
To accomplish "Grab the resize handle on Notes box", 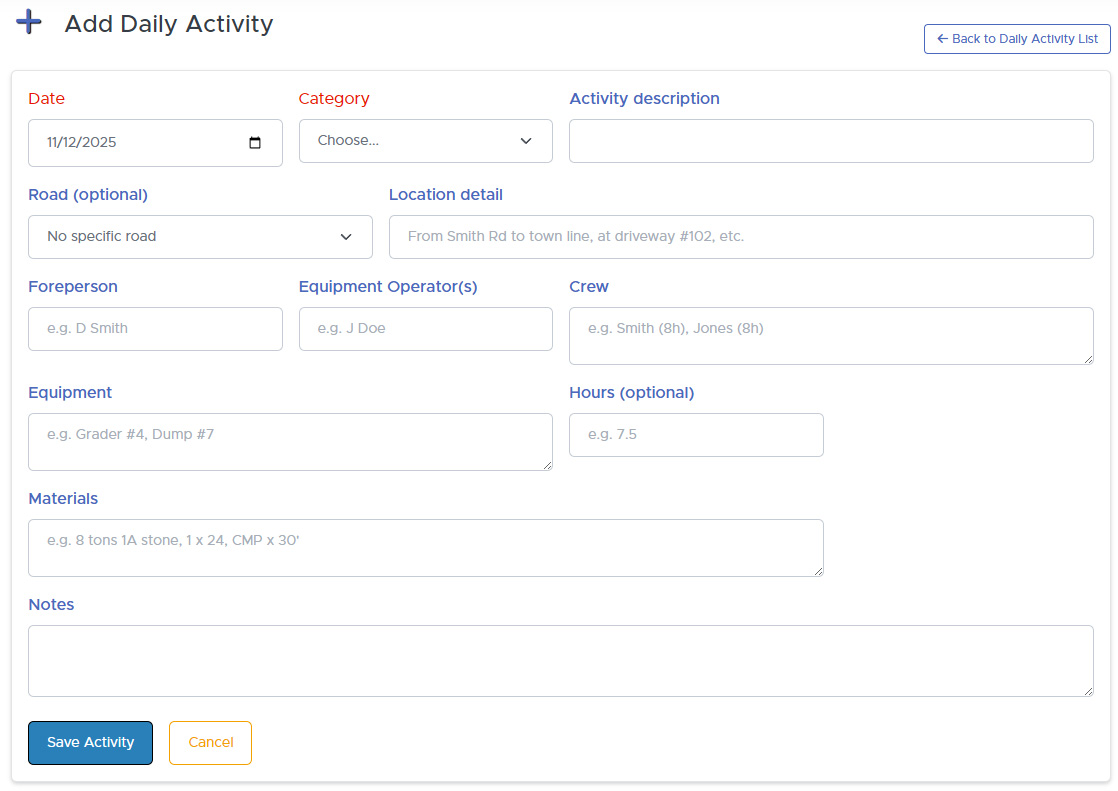I will coord(1087,690).
